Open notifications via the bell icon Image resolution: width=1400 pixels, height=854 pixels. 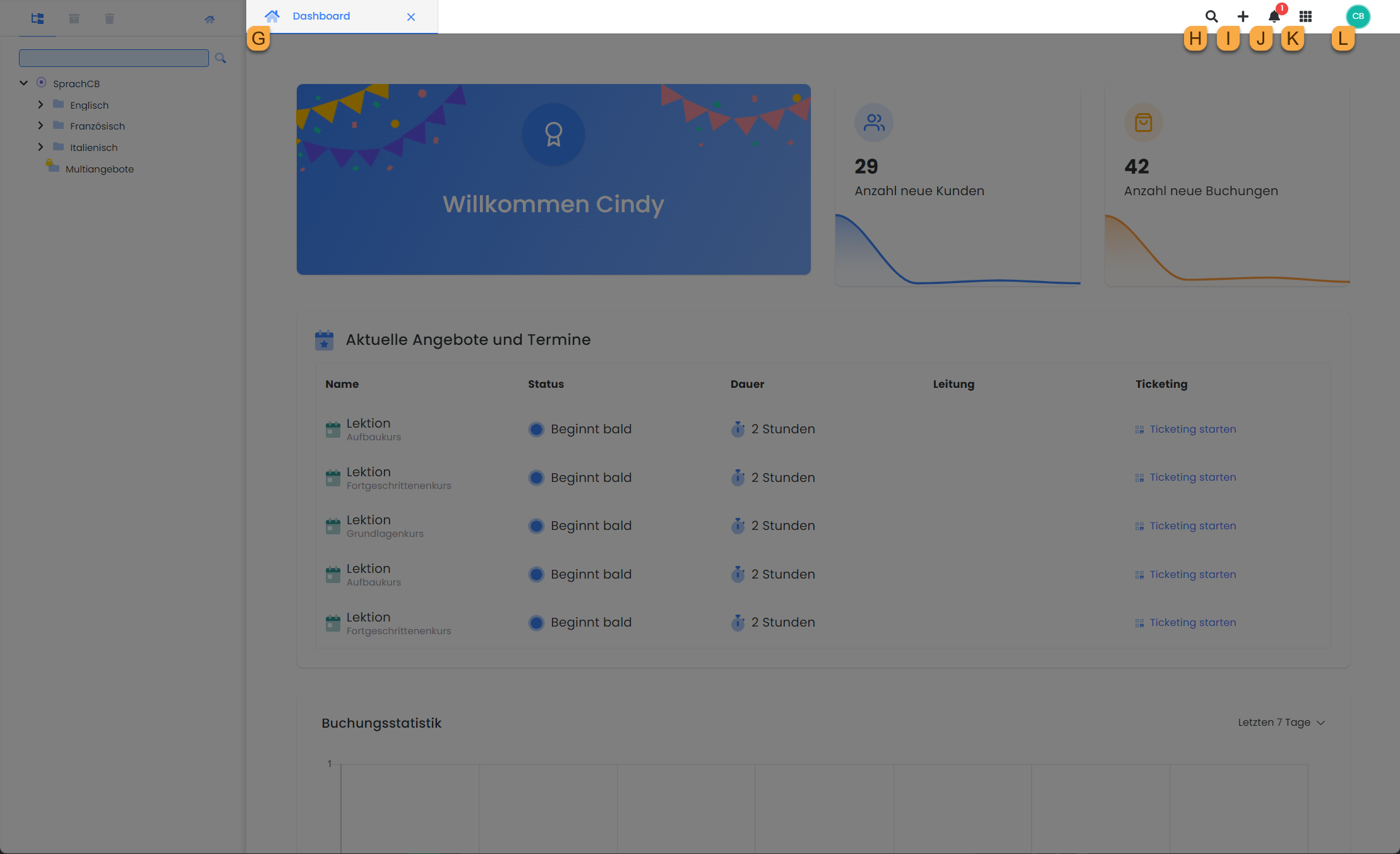click(1274, 16)
